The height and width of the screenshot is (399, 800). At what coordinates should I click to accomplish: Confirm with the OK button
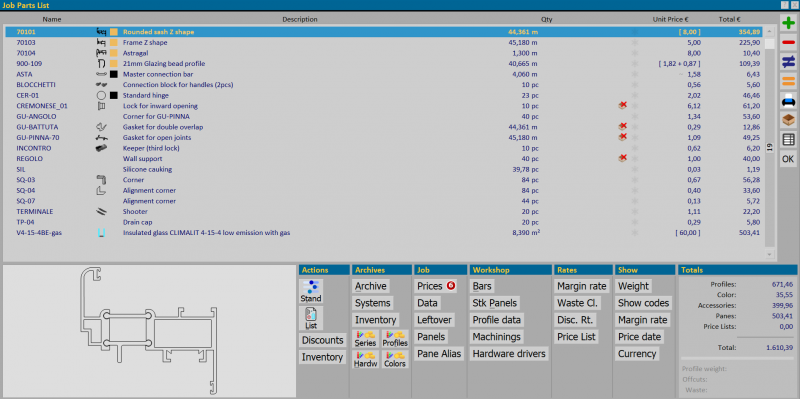tap(788, 159)
